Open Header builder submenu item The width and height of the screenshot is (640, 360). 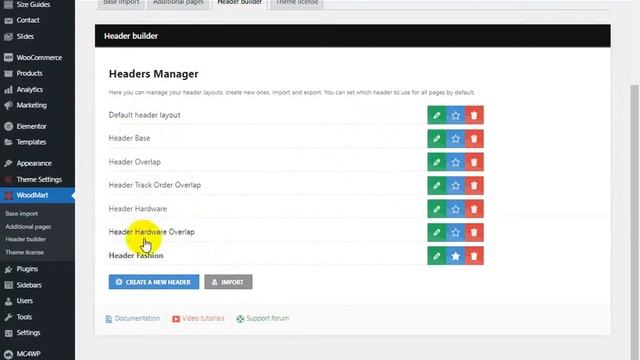(x=25, y=239)
